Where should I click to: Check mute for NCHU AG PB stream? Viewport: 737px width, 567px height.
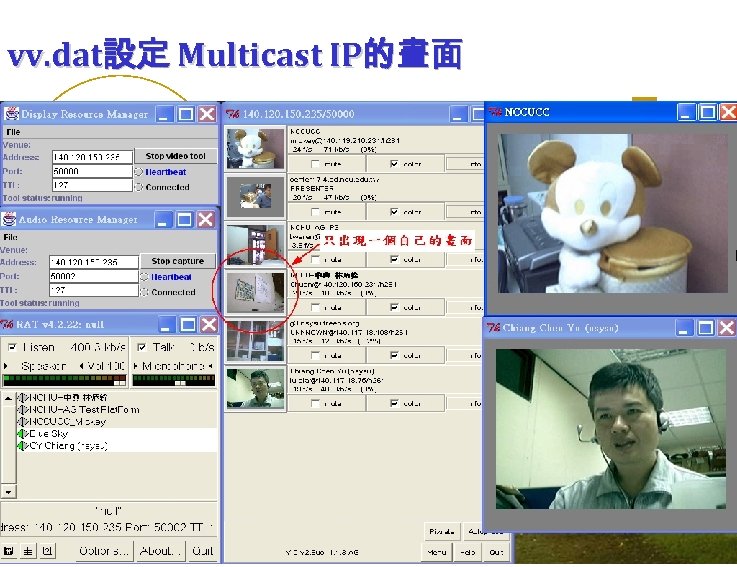pos(315,259)
